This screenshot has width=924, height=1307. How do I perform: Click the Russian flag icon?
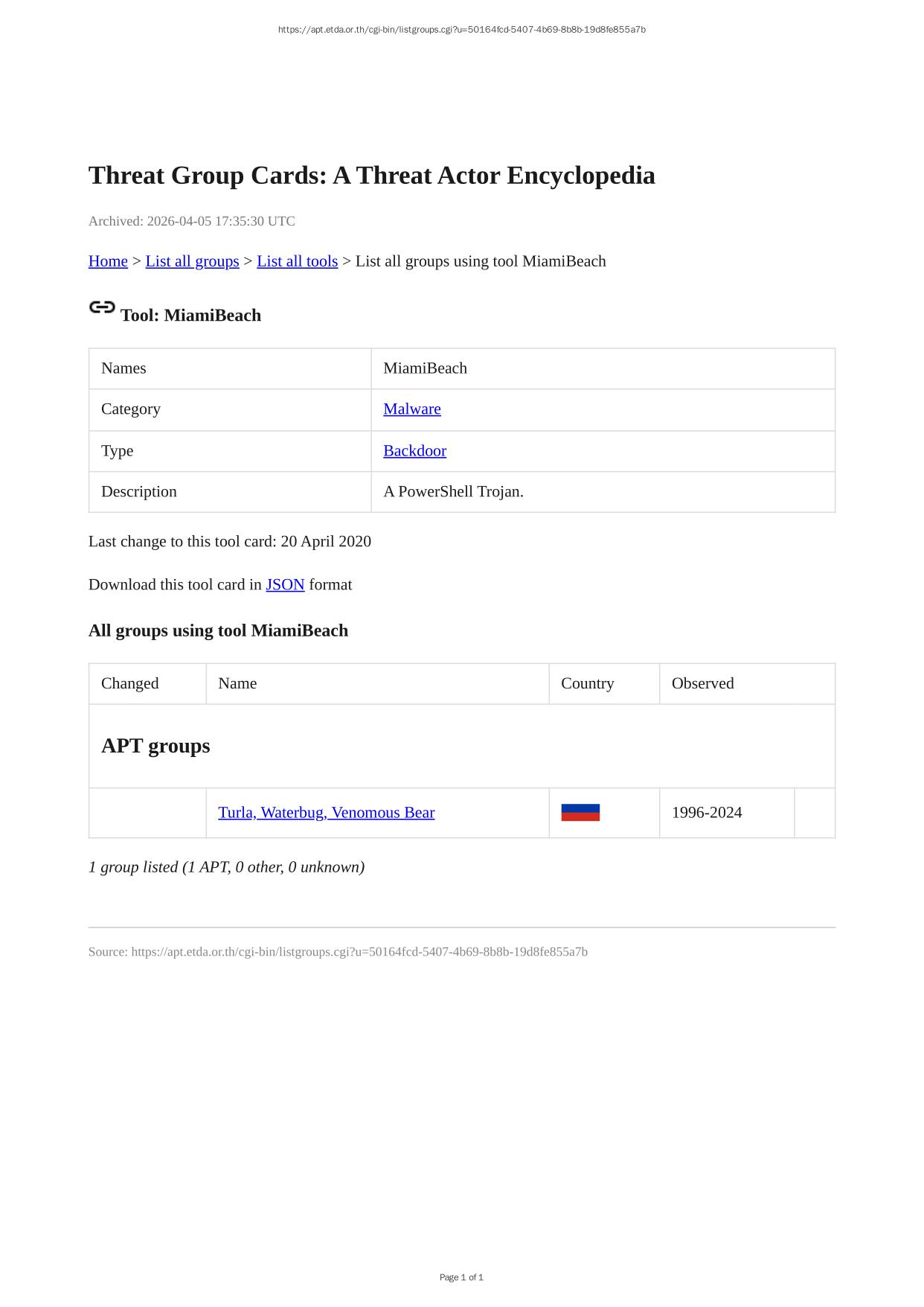pyautogui.click(x=580, y=813)
